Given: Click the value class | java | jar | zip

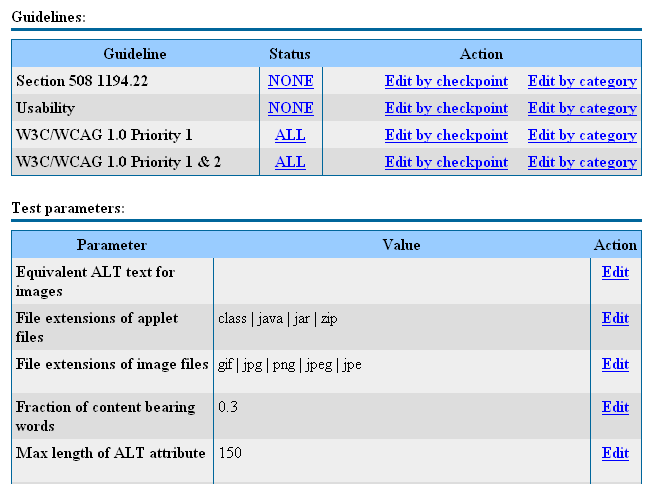Looking at the screenshot, I should coord(278,319).
